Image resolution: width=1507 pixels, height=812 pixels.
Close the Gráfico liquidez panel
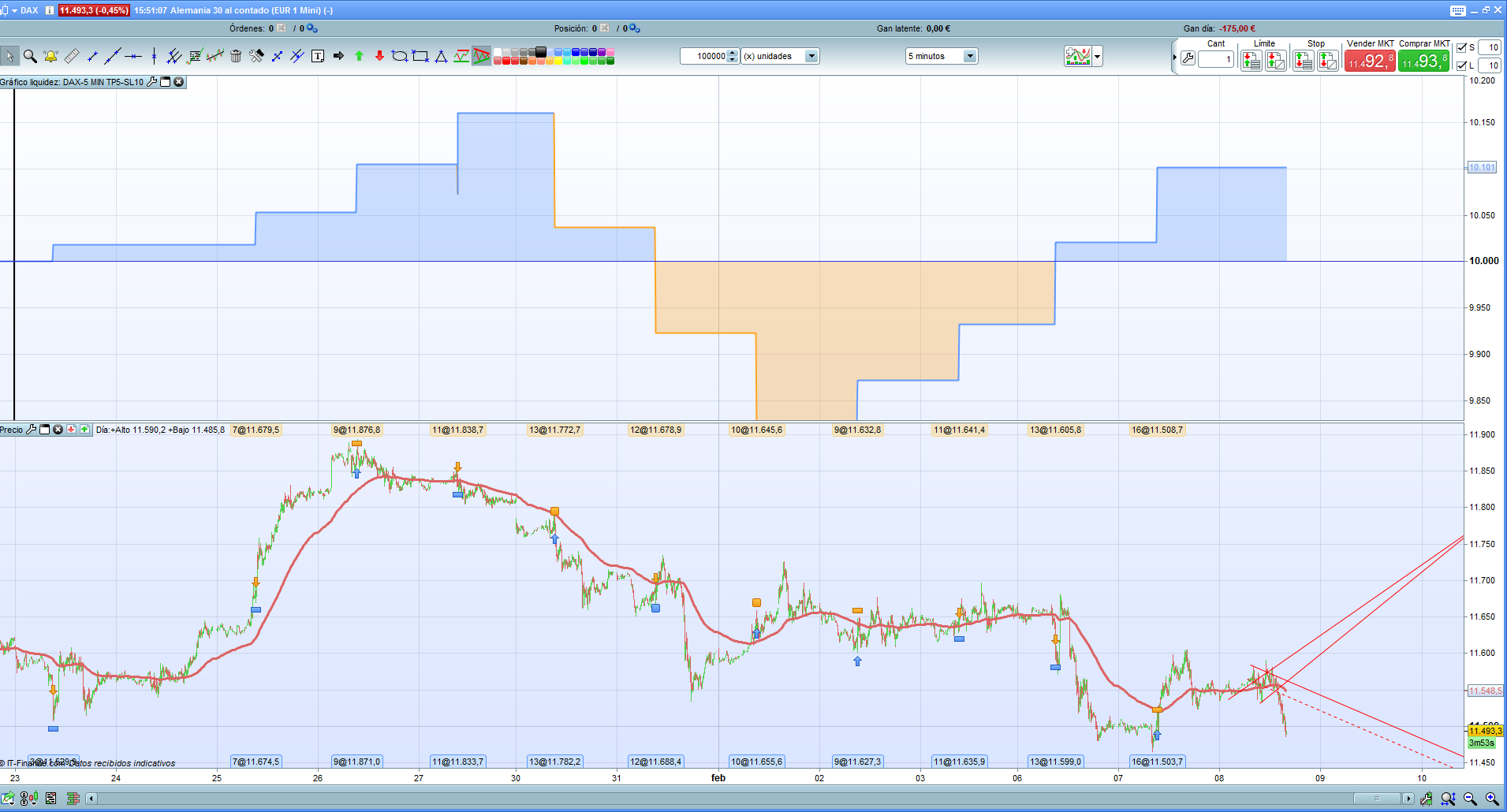[x=179, y=82]
